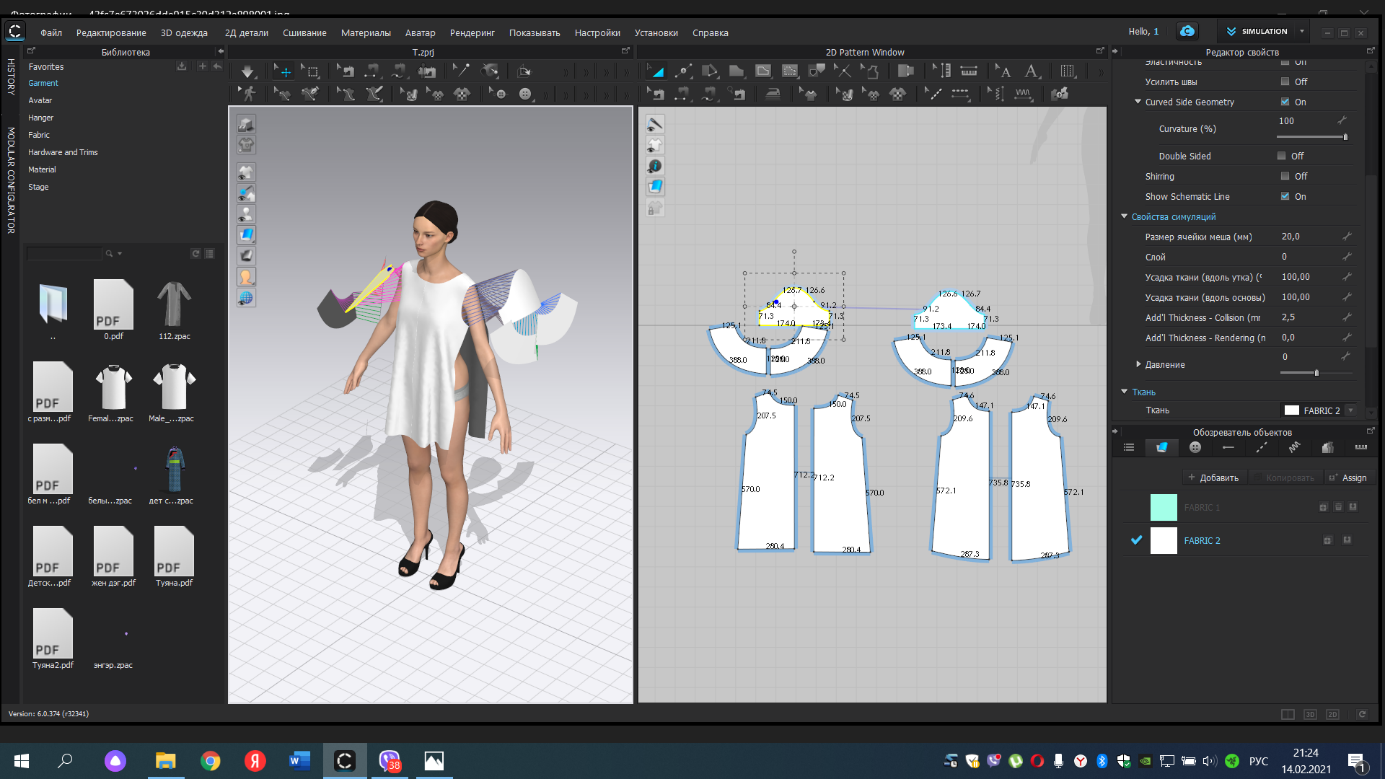This screenshot has height=779, width=1385.
Task: Choose the Free Sewing tool in 2D toolbar
Action: (x=710, y=93)
